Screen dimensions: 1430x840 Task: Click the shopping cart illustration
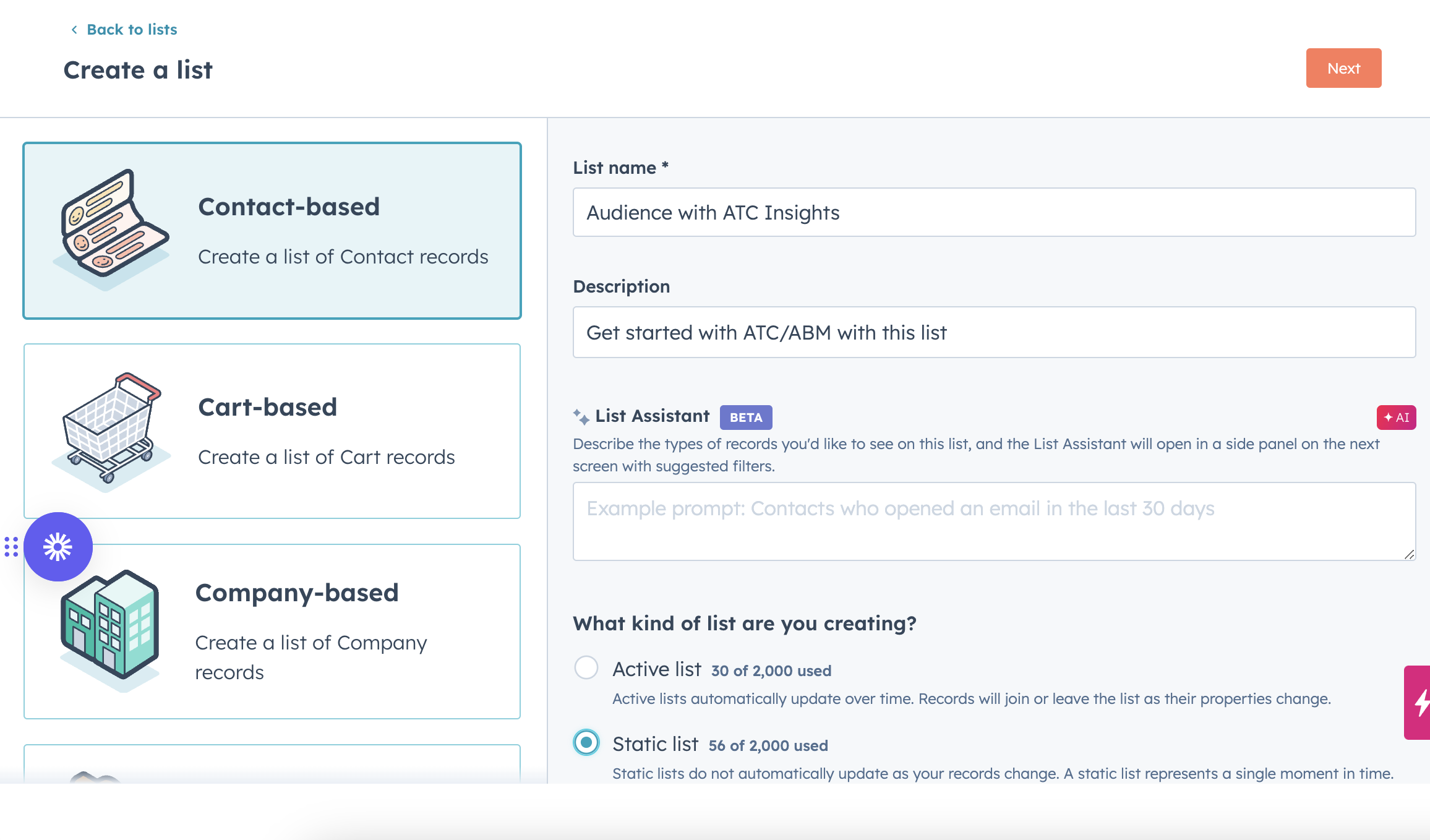coord(111,428)
